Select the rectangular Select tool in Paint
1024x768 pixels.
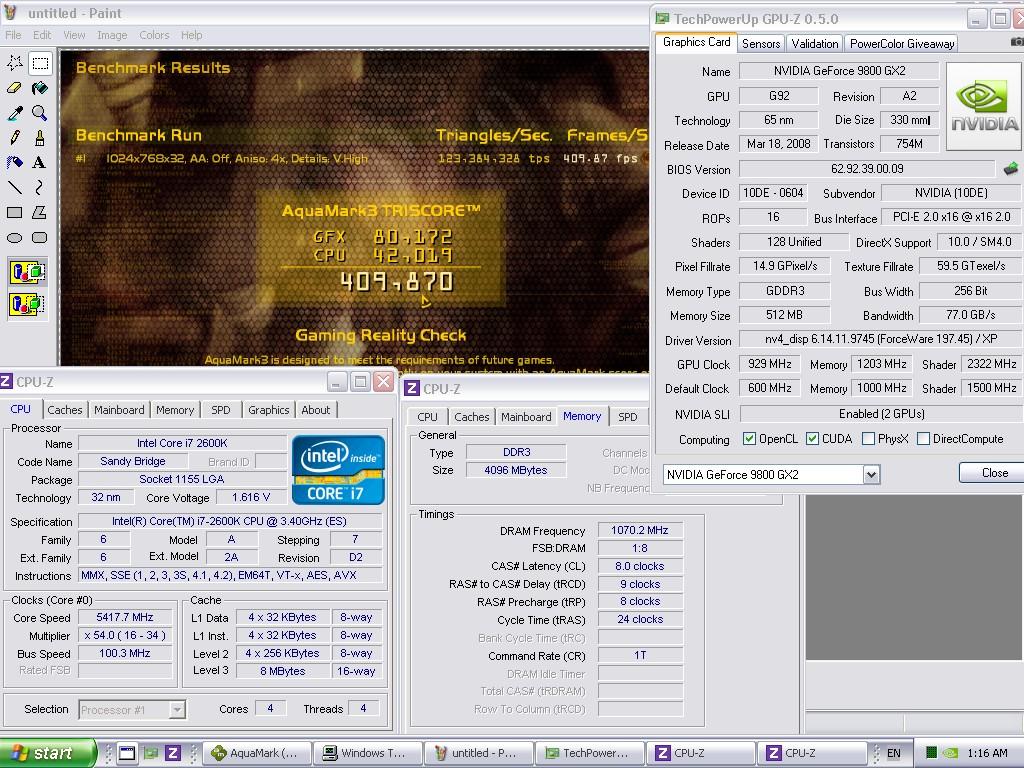point(40,63)
